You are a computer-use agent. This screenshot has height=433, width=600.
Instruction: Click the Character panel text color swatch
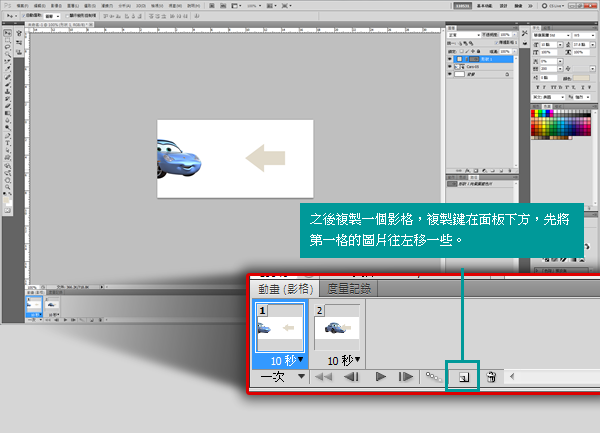581,78
